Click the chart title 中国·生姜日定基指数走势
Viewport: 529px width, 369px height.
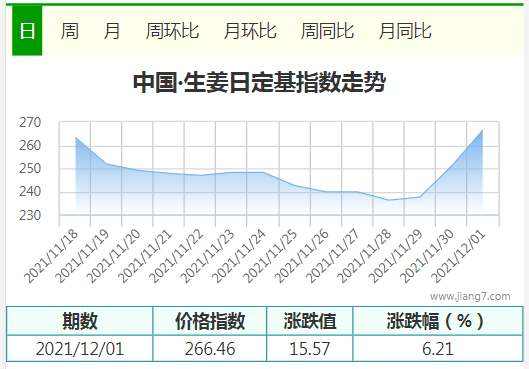(259, 82)
